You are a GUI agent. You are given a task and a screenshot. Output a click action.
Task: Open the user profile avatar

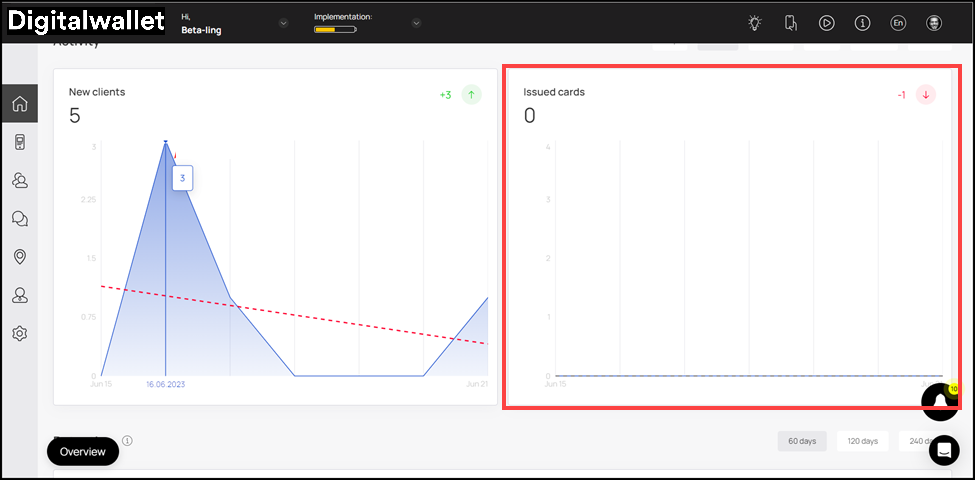tap(934, 23)
